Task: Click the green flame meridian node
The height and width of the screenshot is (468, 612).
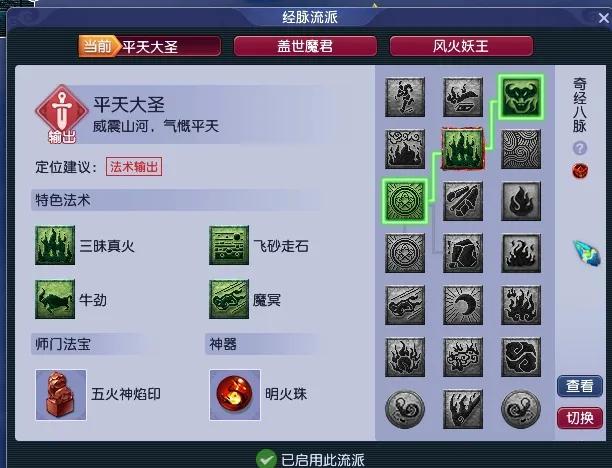Action: (x=463, y=149)
